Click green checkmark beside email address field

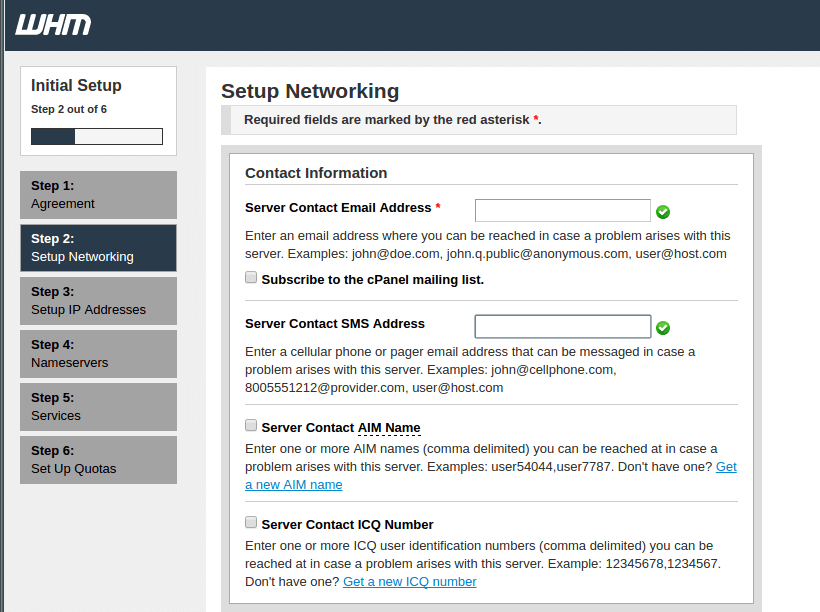663,212
